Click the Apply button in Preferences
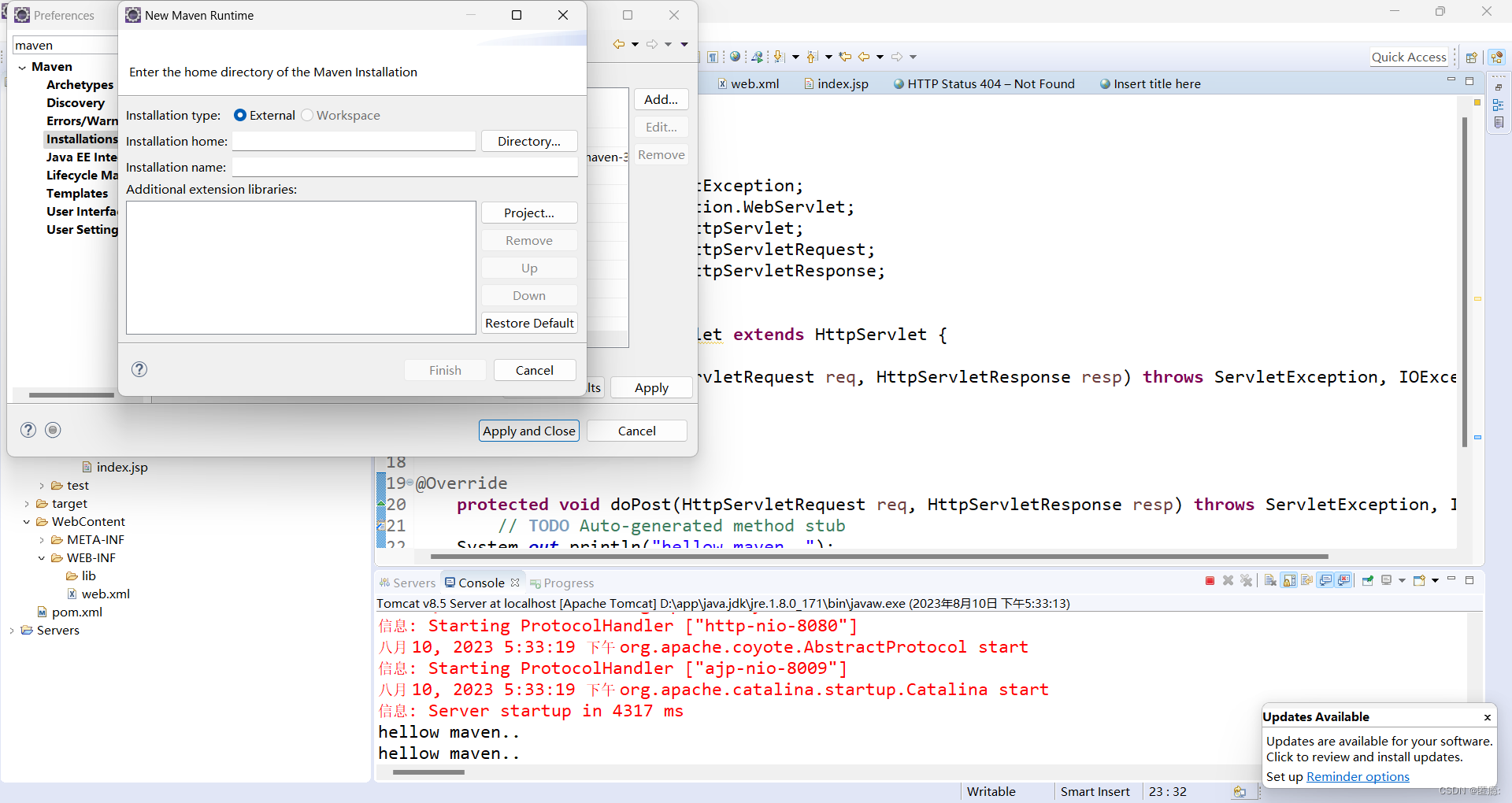 [652, 387]
